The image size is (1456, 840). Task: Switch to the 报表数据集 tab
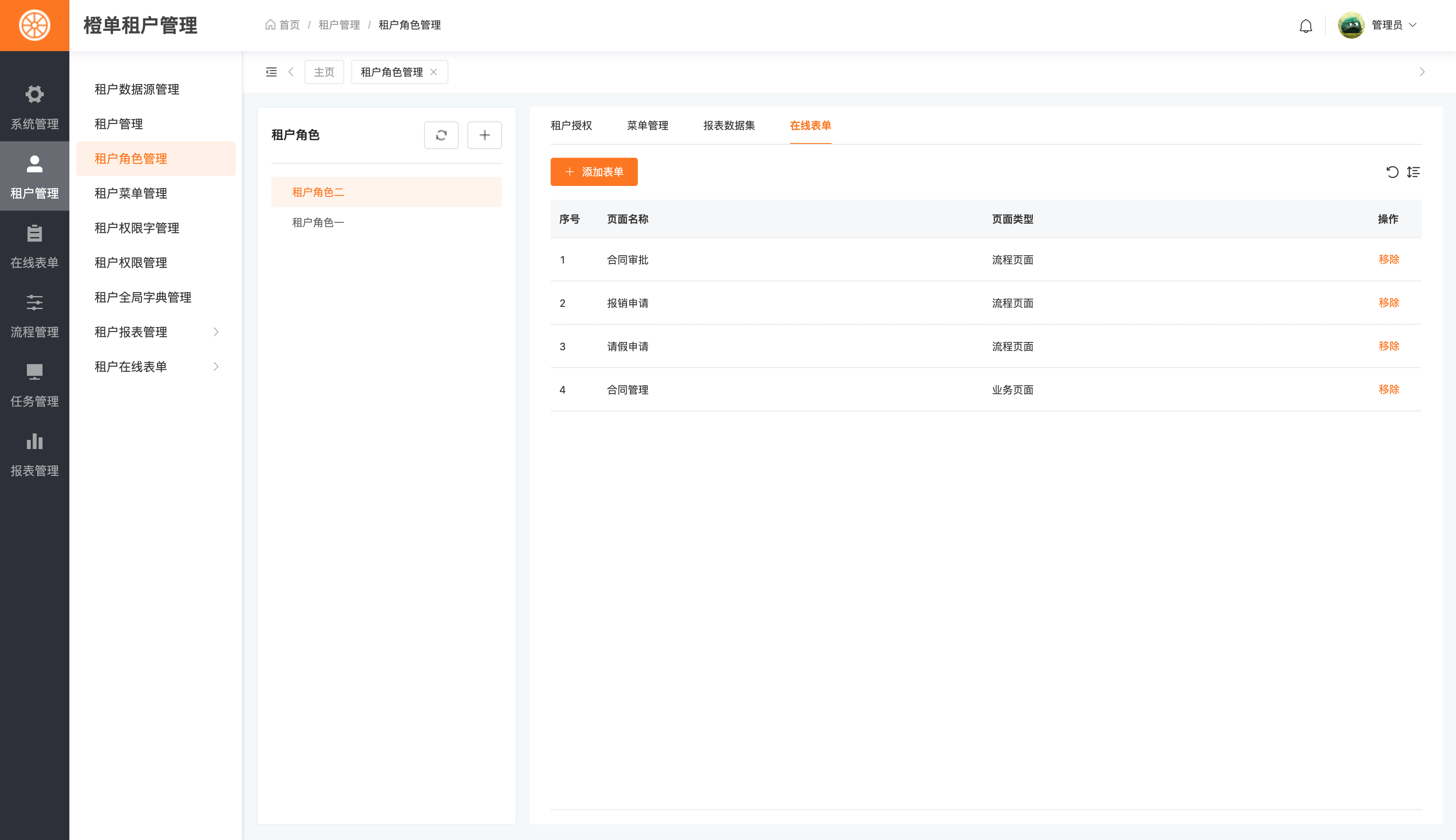(x=729, y=125)
